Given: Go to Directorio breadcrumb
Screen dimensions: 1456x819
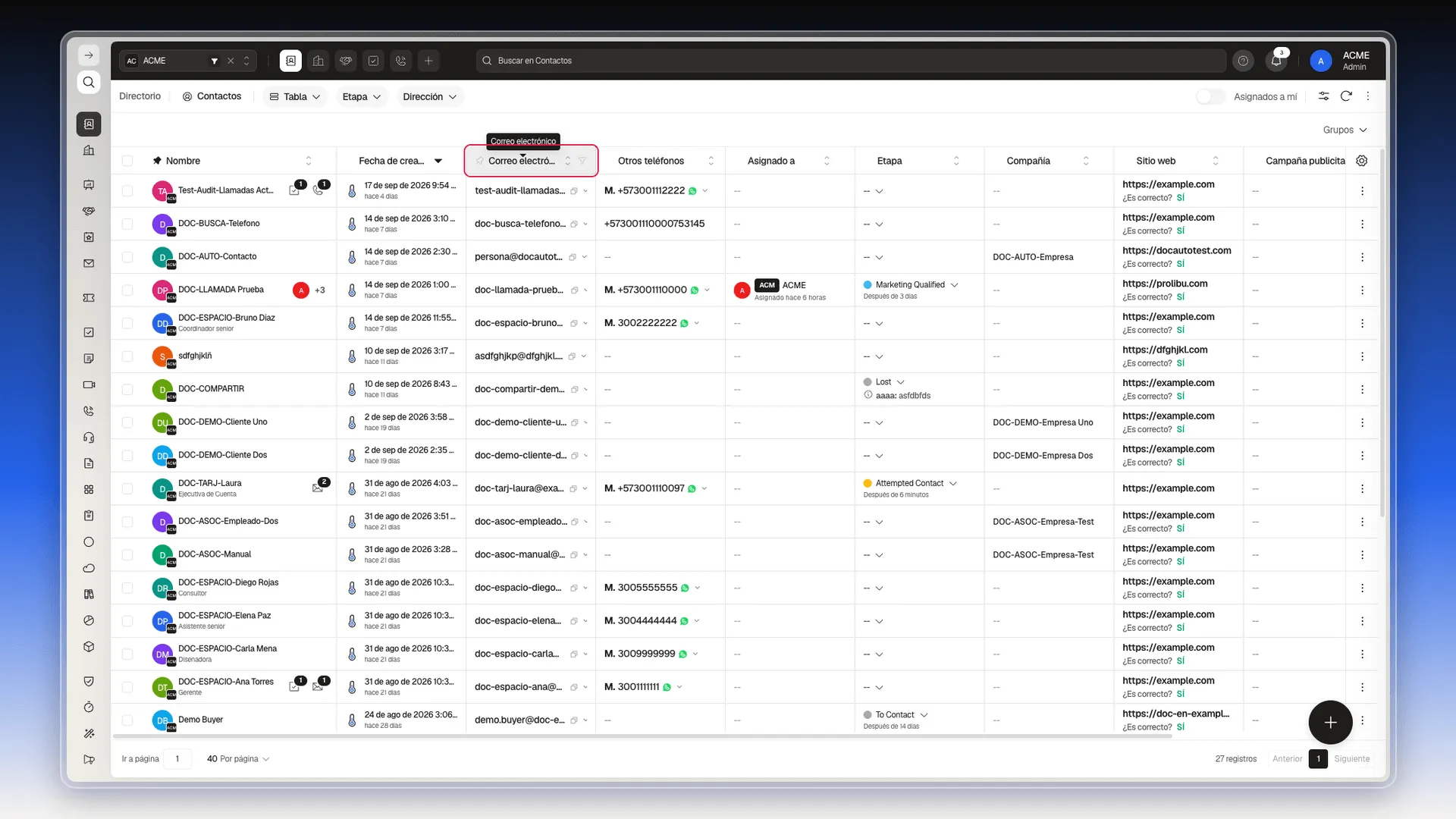Looking at the screenshot, I should 140,96.
